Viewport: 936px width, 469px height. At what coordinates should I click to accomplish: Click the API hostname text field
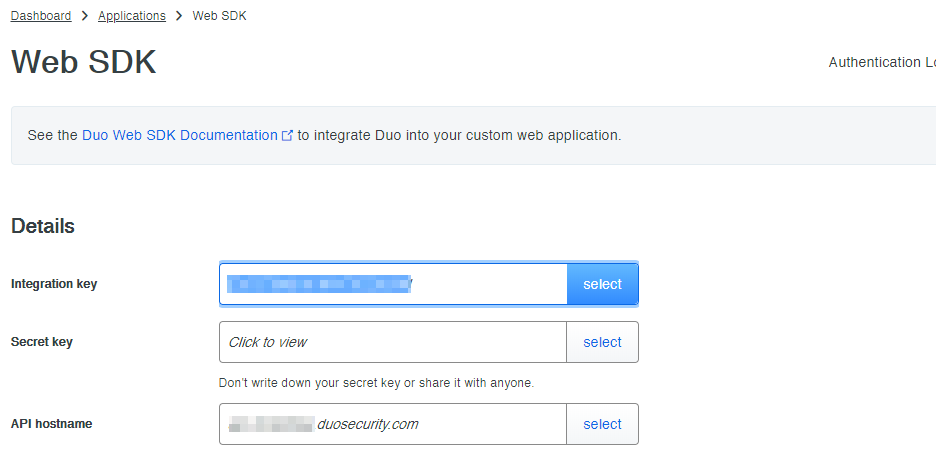click(x=393, y=424)
